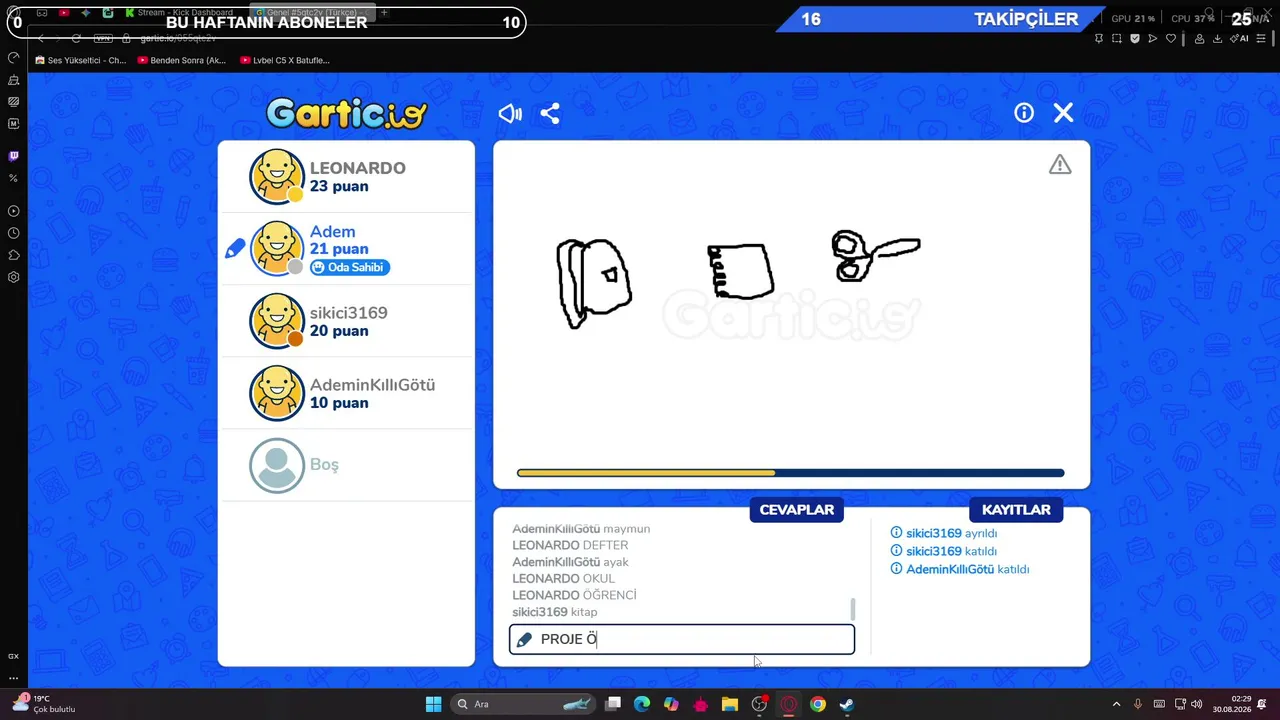Expand hidden system tray icons

[1116, 704]
